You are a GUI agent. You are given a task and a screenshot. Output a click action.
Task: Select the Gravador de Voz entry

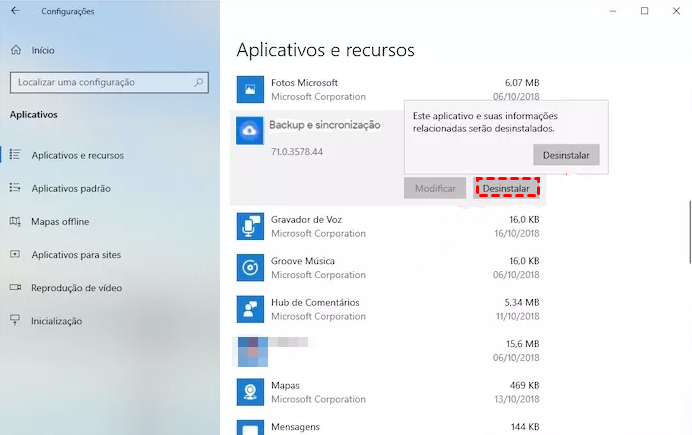pyautogui.click(x=306, y=219)
